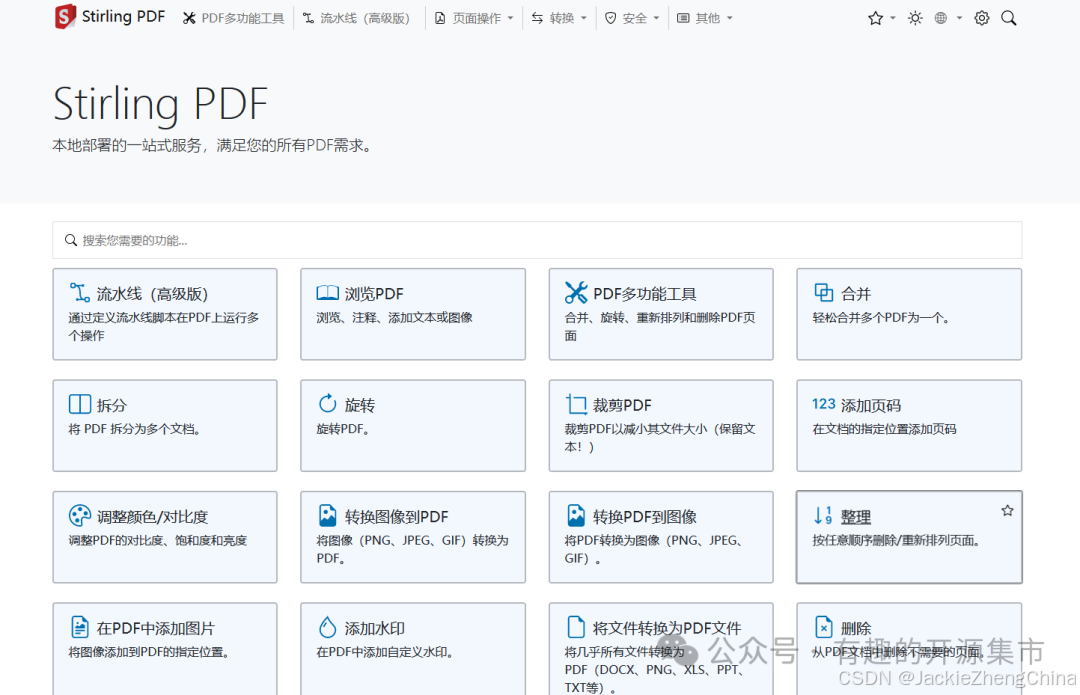Image resolution: width=1080 pixels, height=695 pixels.
Task: Click the 流水线 (高级版) card icon
Action: (x=79, y=293)
